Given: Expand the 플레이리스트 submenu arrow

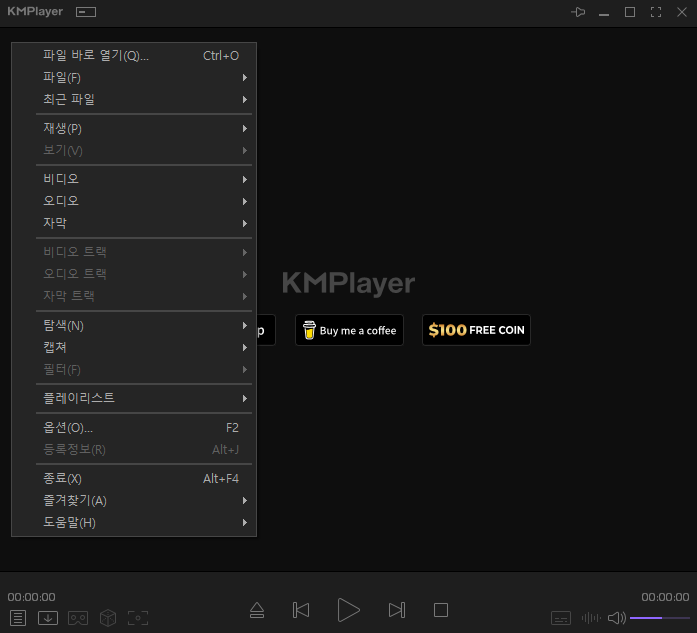Looking at the screenshot, I should point(244,399).
